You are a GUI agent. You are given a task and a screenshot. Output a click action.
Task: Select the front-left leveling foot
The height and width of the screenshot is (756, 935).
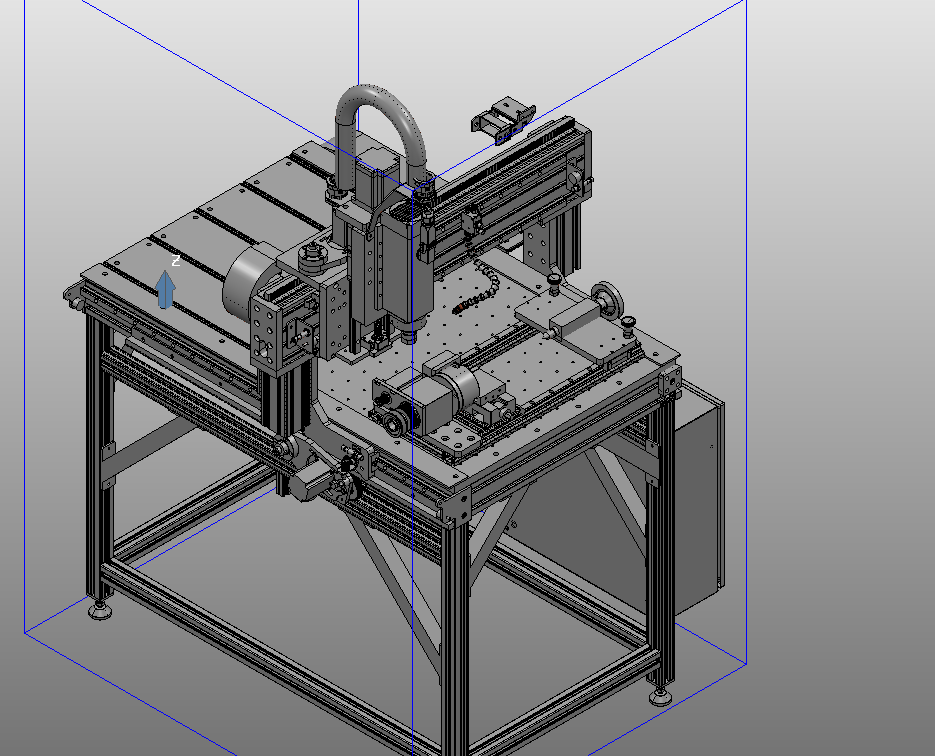pos(100,609)
